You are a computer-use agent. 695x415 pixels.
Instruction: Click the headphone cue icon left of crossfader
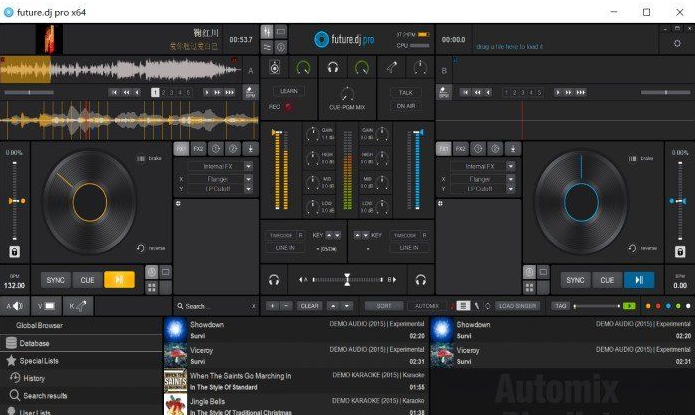[273, 280]
